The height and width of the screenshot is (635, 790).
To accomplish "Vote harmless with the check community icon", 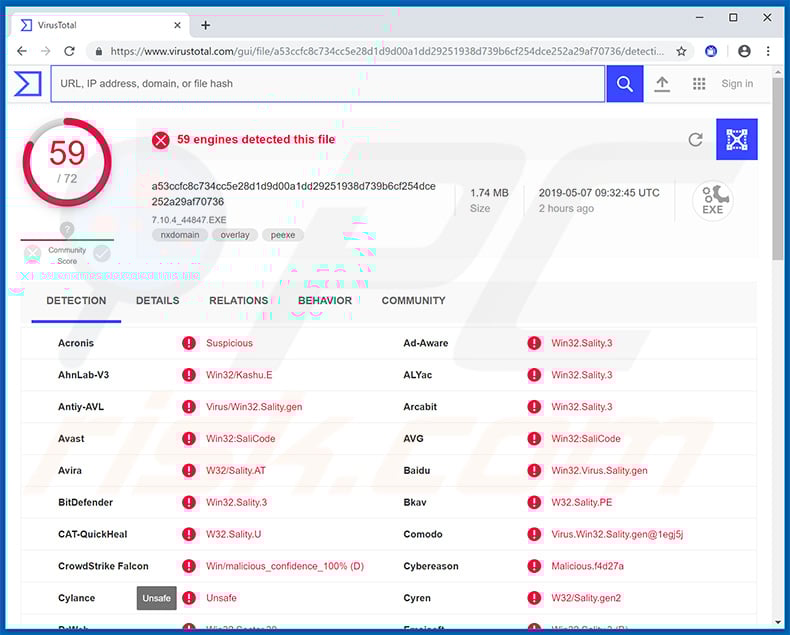I will point(102,253).
